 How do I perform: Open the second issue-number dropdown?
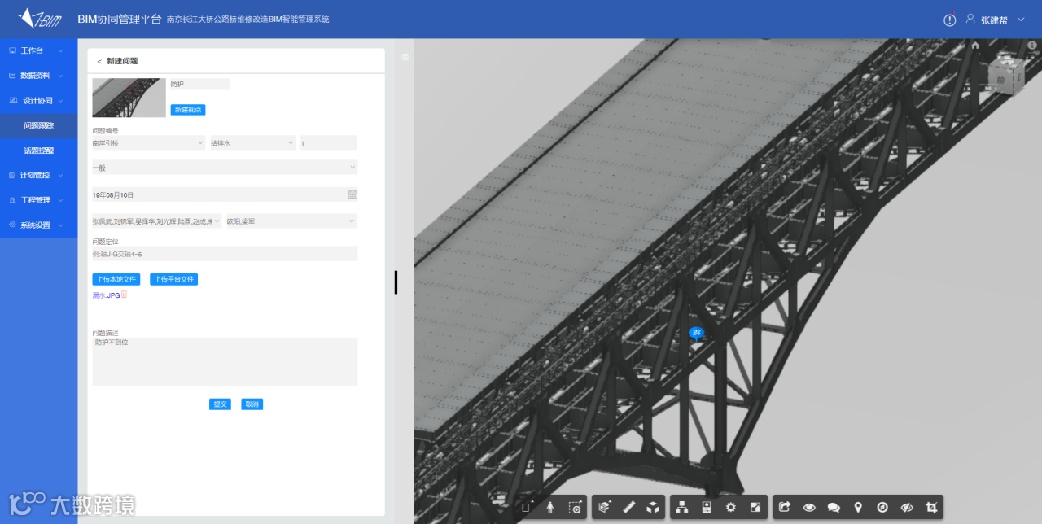click(253, 143)
